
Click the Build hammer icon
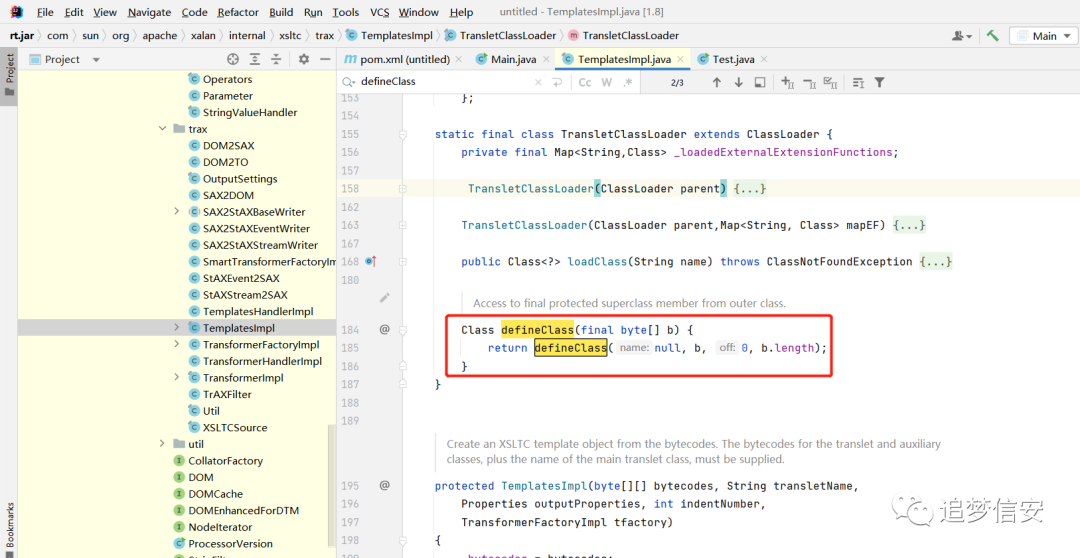tap(993, 36)
